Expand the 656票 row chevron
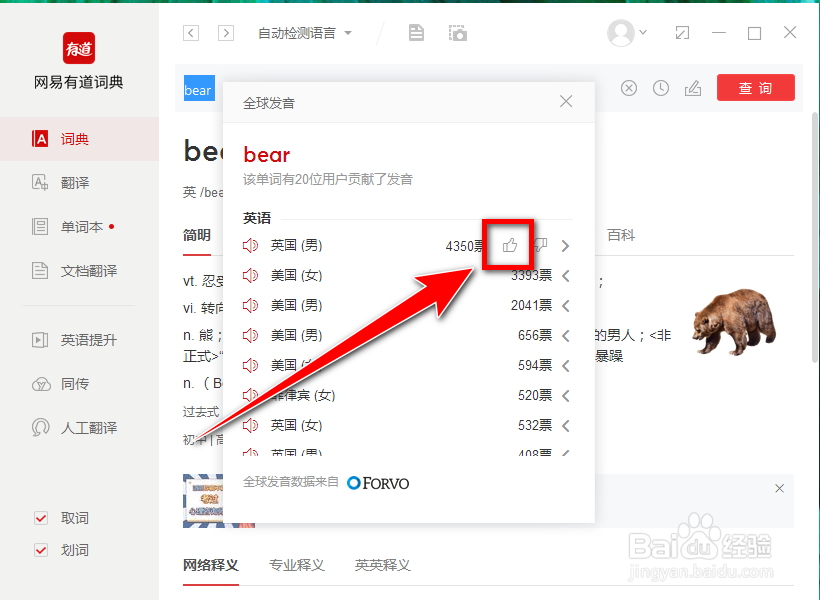820x600 pixels. (565, 335)
